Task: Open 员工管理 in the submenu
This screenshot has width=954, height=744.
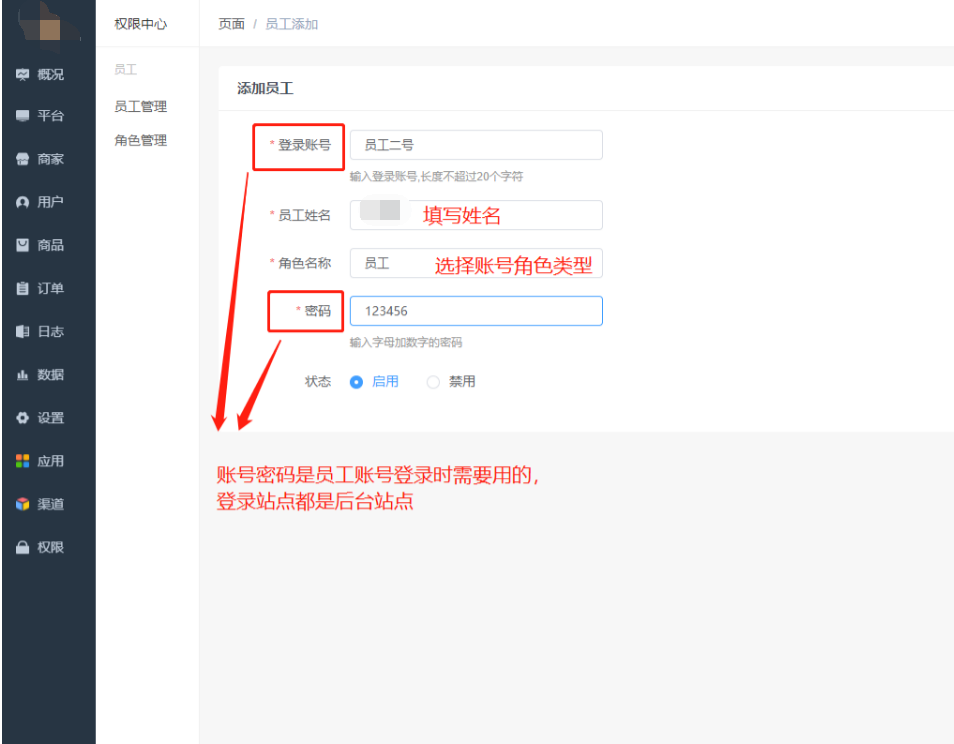Action: pos(141,106)
